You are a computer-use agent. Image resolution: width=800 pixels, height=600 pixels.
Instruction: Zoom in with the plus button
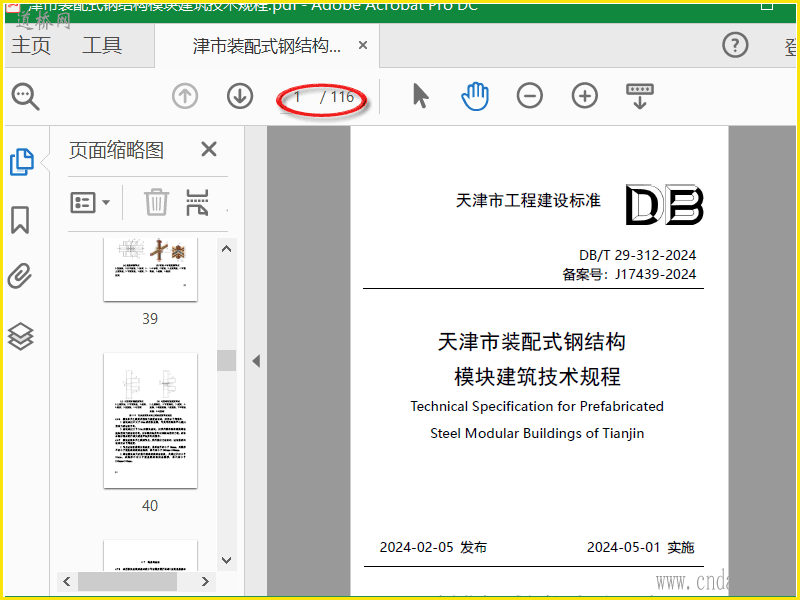click(x=585, y=96)
